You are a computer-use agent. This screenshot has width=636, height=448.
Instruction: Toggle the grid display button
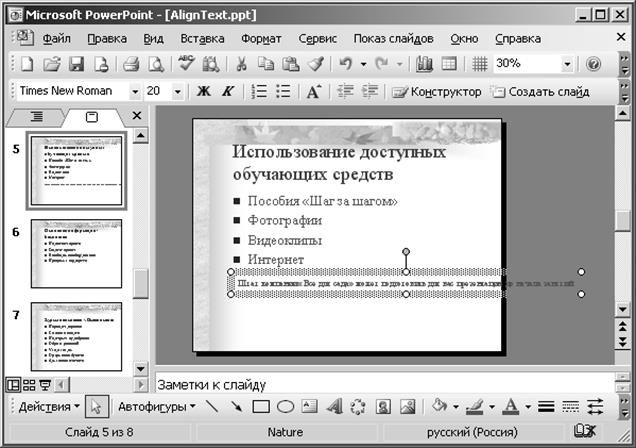click(480, 64)
